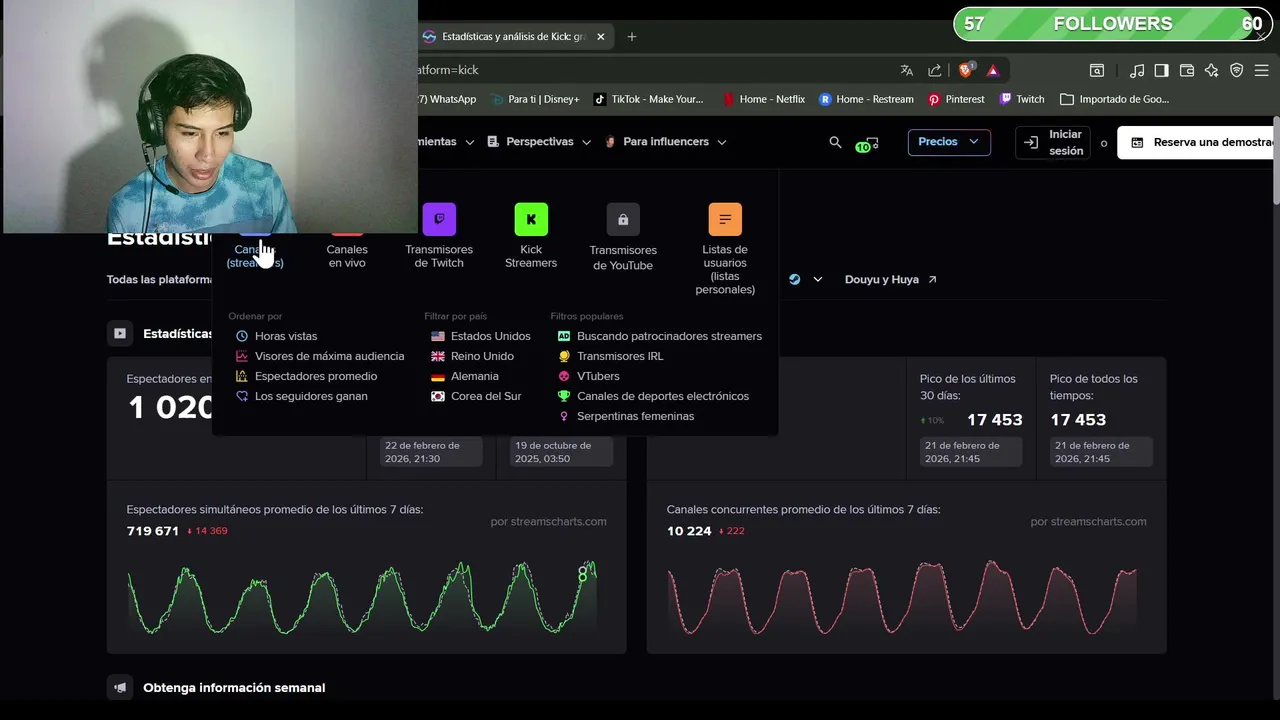Select Canales de deportes electrónicos filter

click(653, 396)
